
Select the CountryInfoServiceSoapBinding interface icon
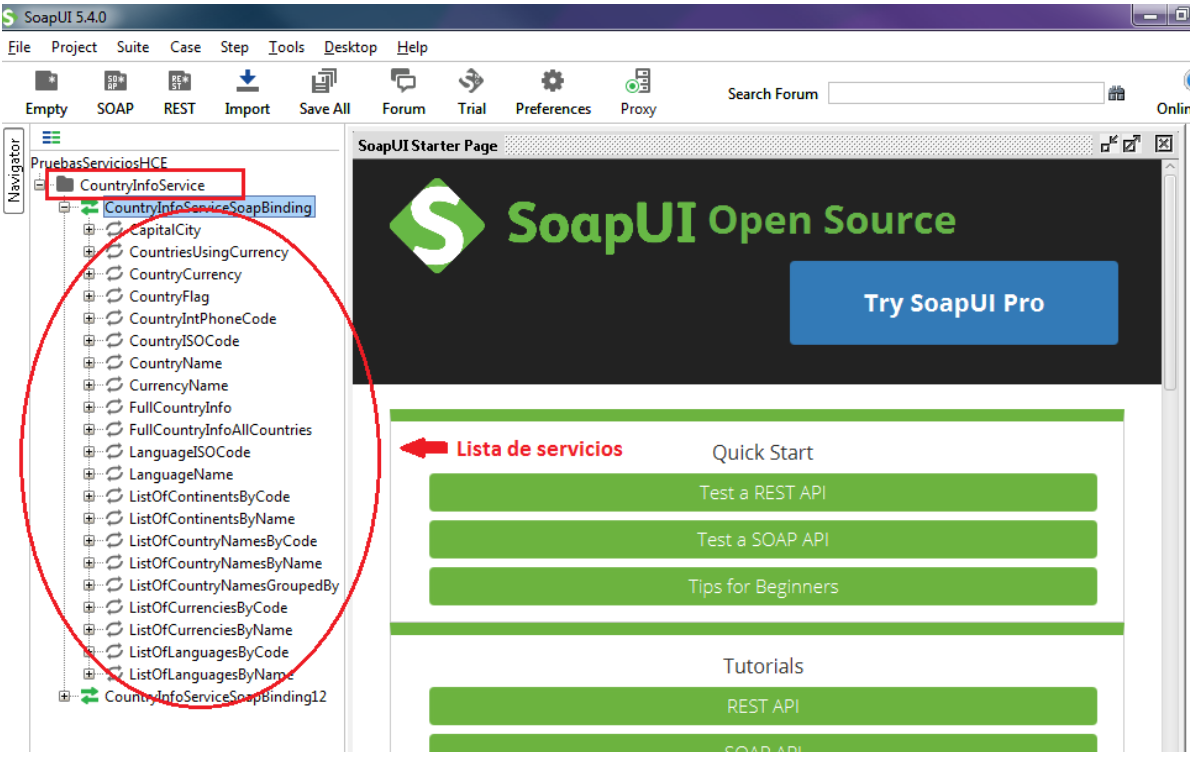click(91, 207)
